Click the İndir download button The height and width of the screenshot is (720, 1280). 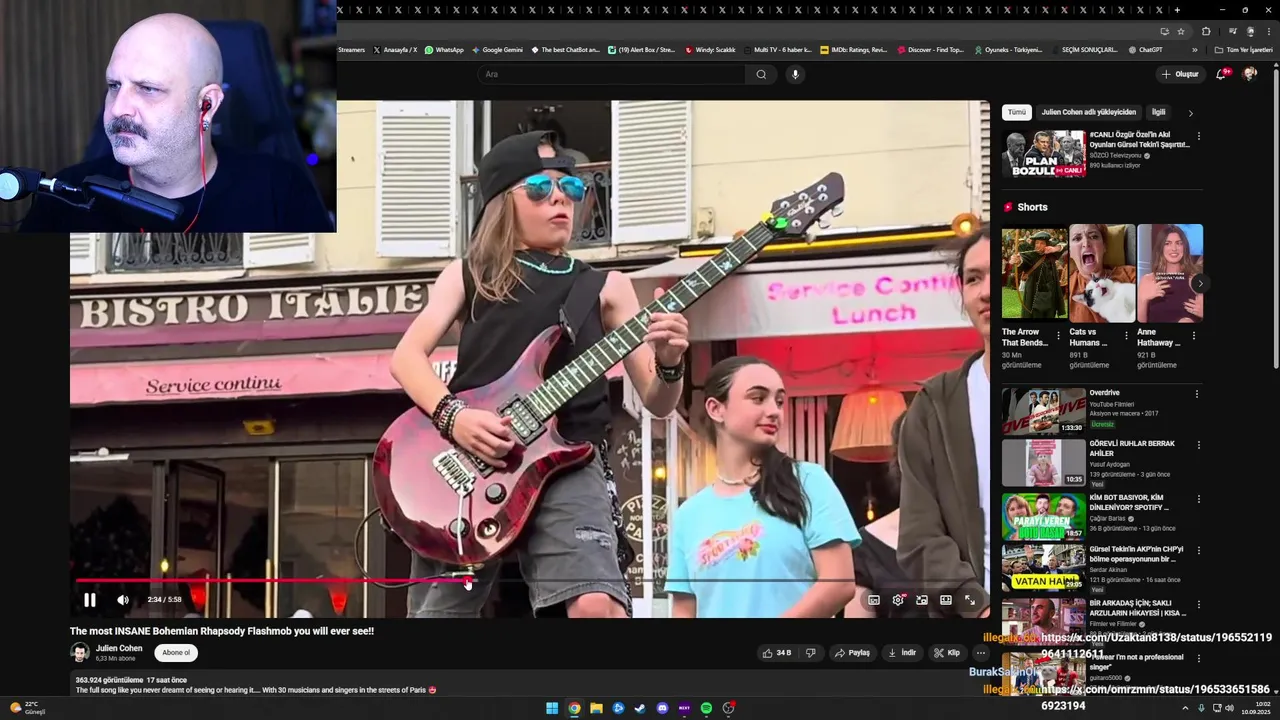point(902,653)
